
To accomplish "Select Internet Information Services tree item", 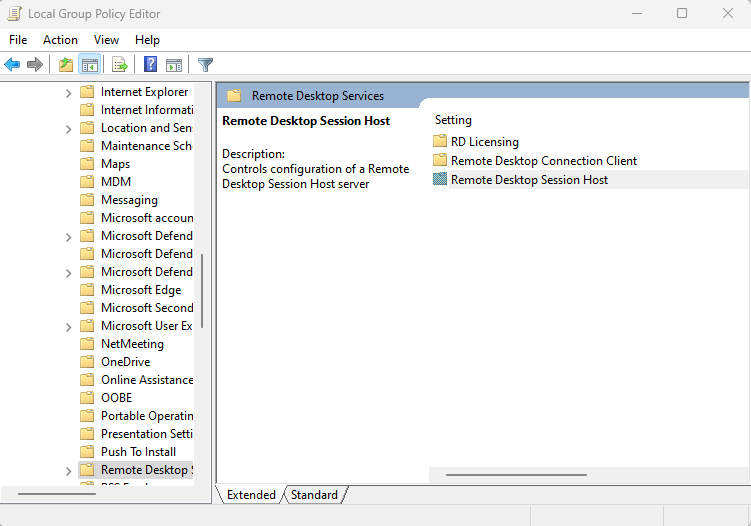I will pyautogui.click(x=147, y=110).
